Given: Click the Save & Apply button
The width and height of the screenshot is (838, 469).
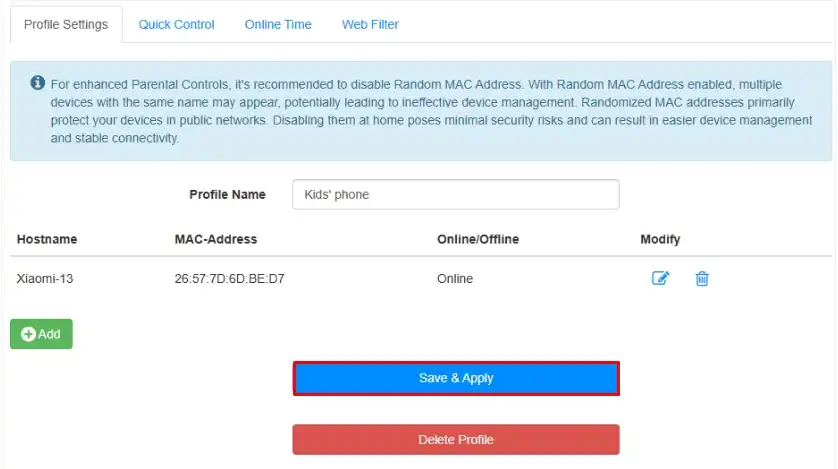Looking at the screenshot, I should click(456, 378).
